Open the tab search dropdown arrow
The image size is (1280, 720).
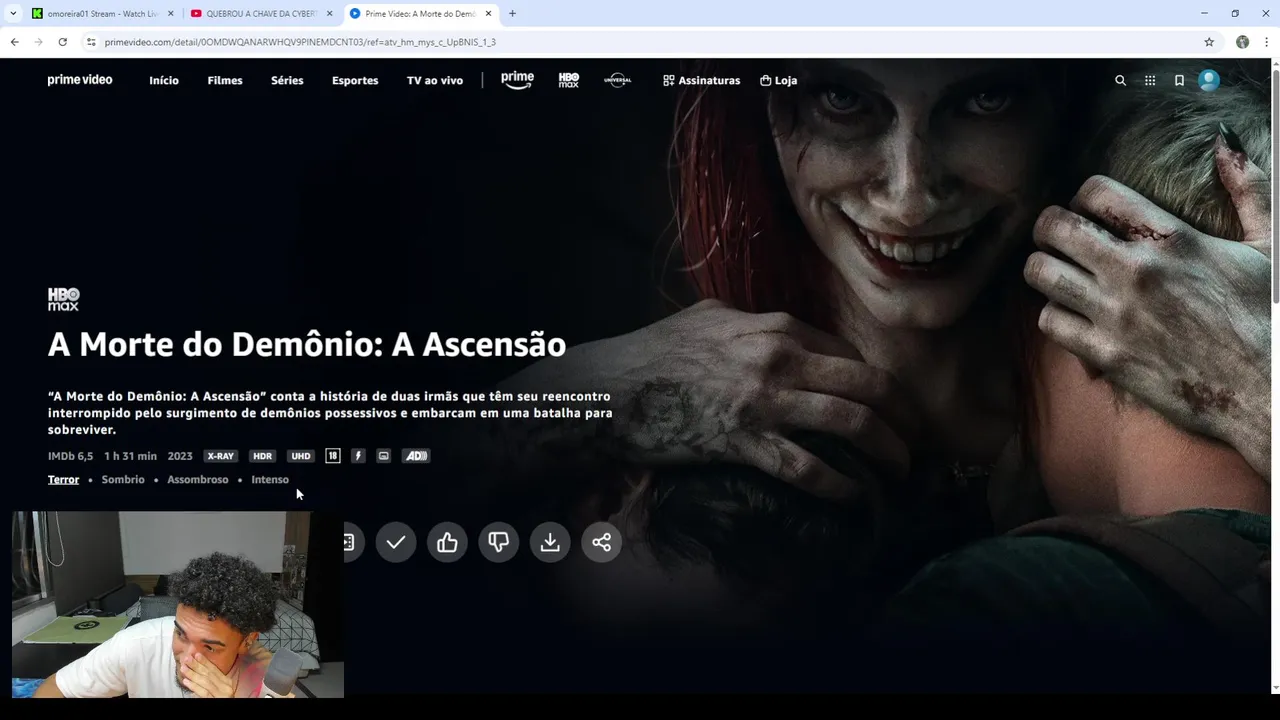pyautogui.click(x=13, y=14)
